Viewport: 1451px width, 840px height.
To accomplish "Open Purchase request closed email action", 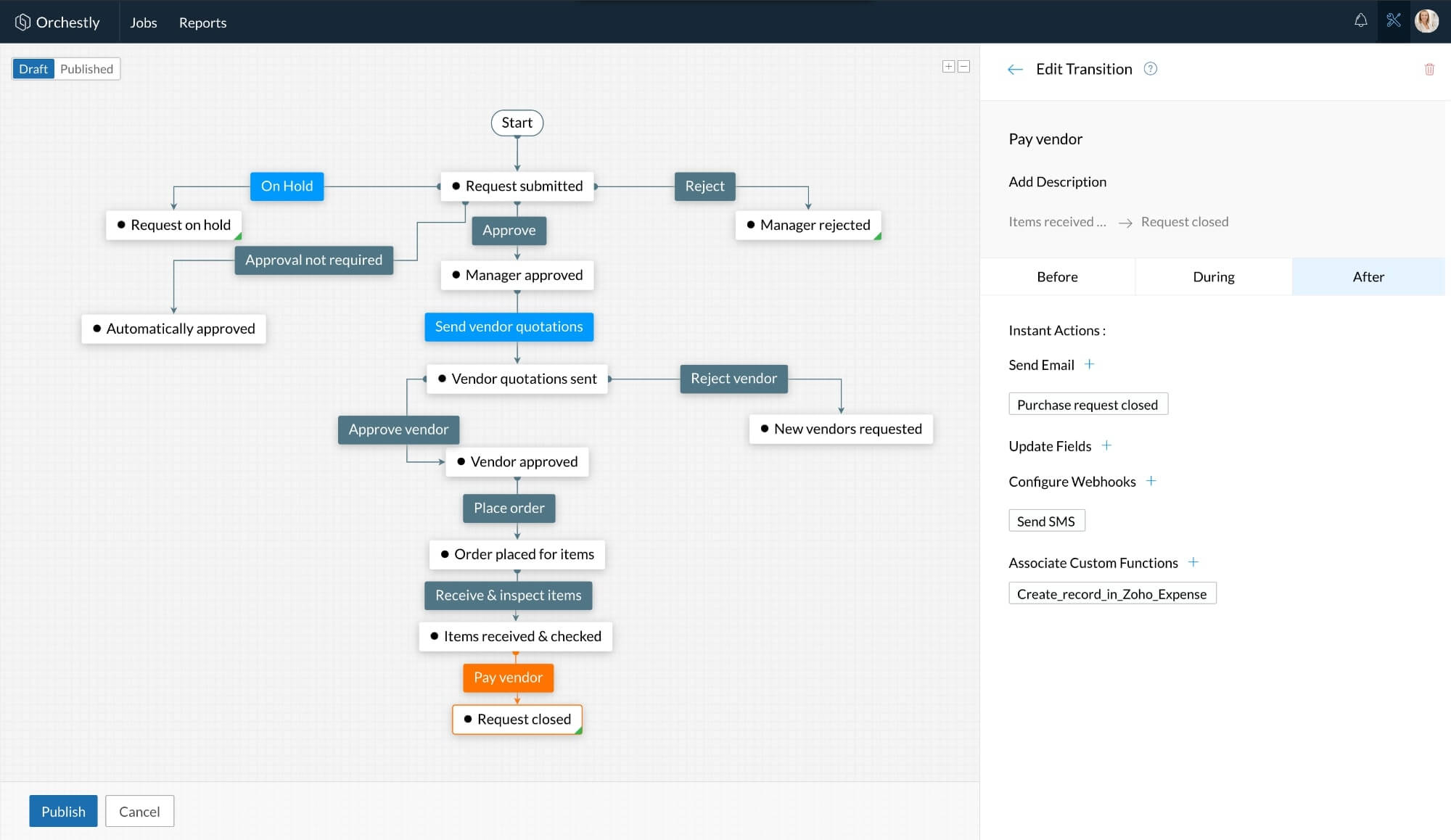I will (1088, 404).
